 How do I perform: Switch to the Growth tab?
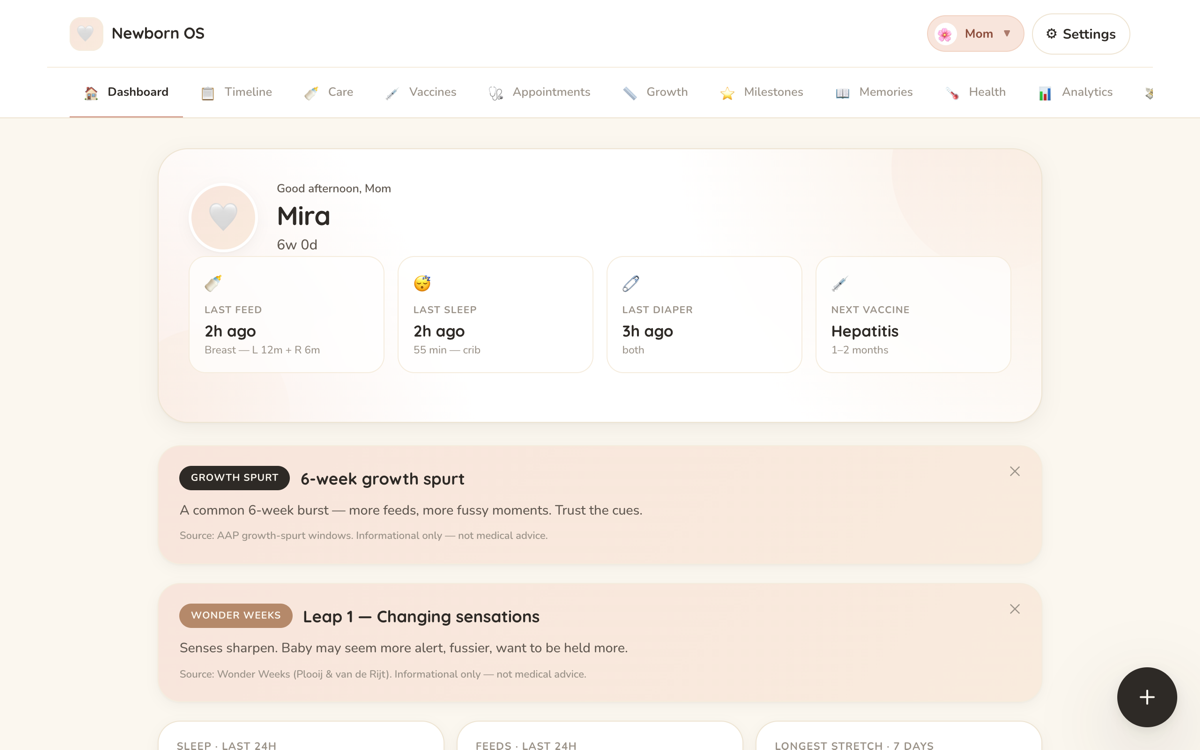click(x=655, y=92)
